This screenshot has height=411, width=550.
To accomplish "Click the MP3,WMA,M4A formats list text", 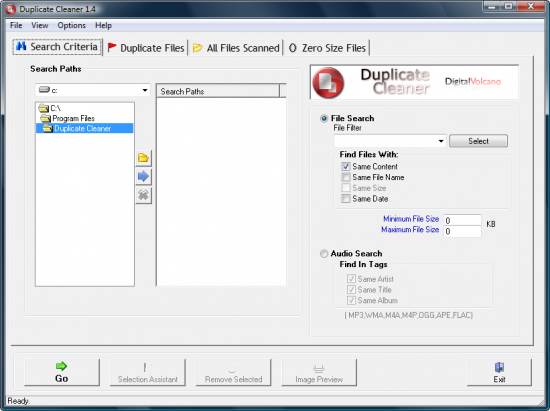I will click(x=409, y=315).
